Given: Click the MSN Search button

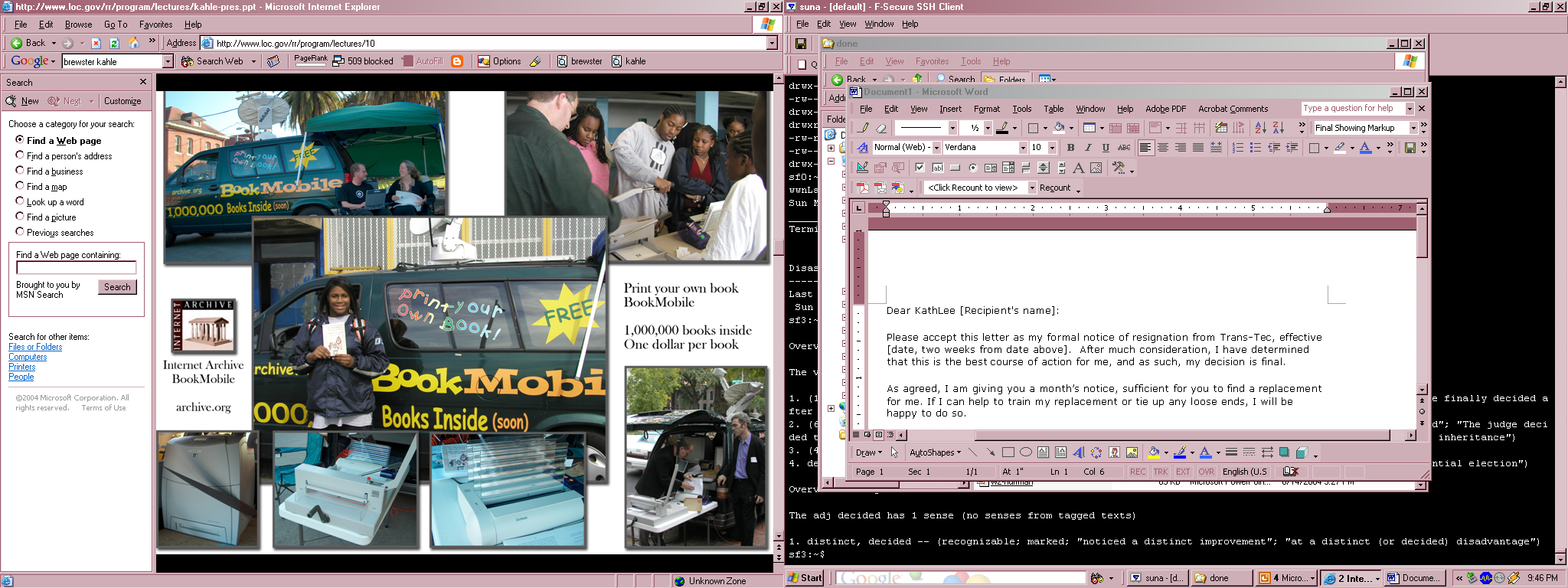Looking at the screenshot, I should click(x=117, y=287).
